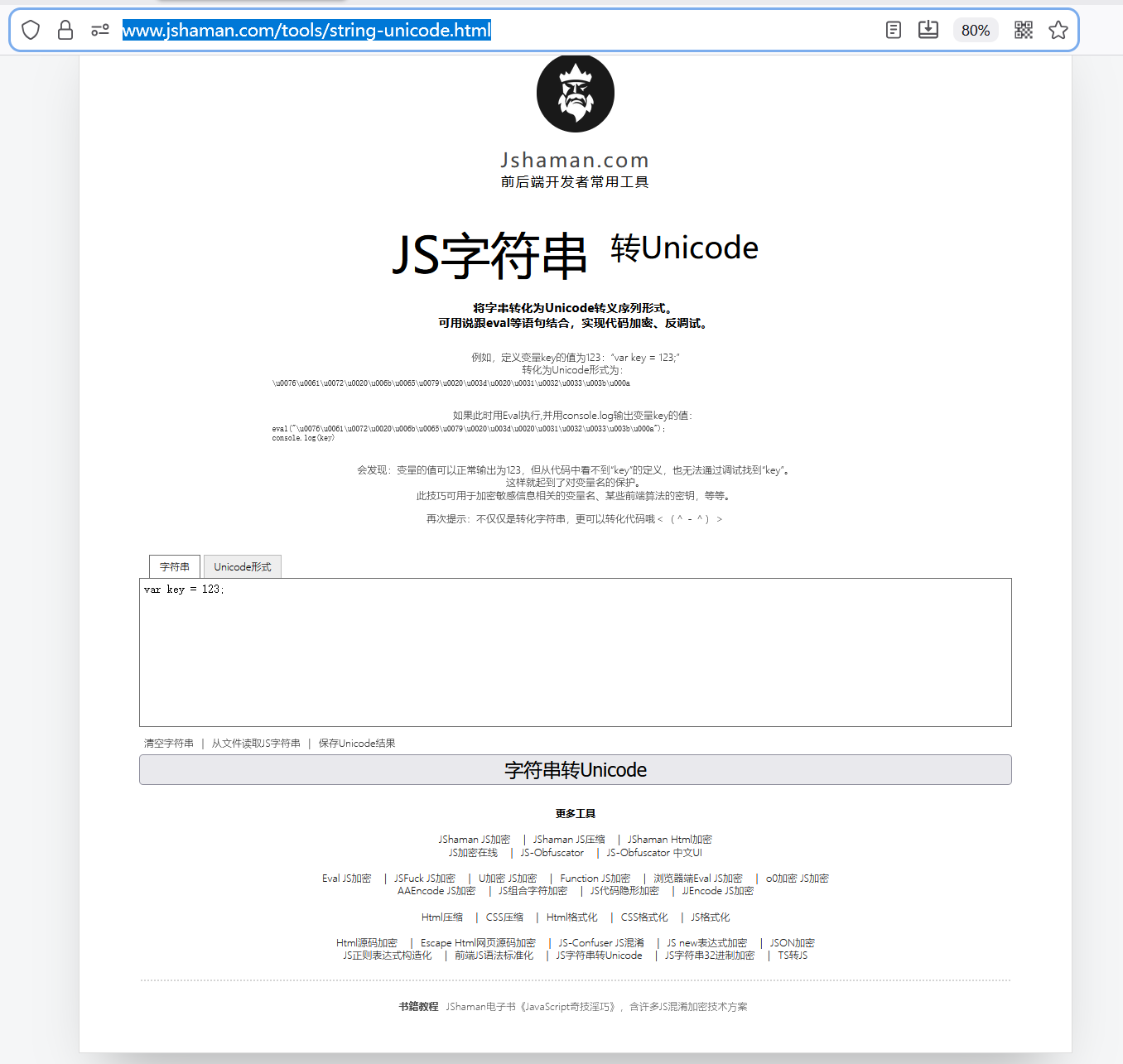Open JSON加密 link
1123x1064 pixels.
pyautogui.click(x=793, y=943)
